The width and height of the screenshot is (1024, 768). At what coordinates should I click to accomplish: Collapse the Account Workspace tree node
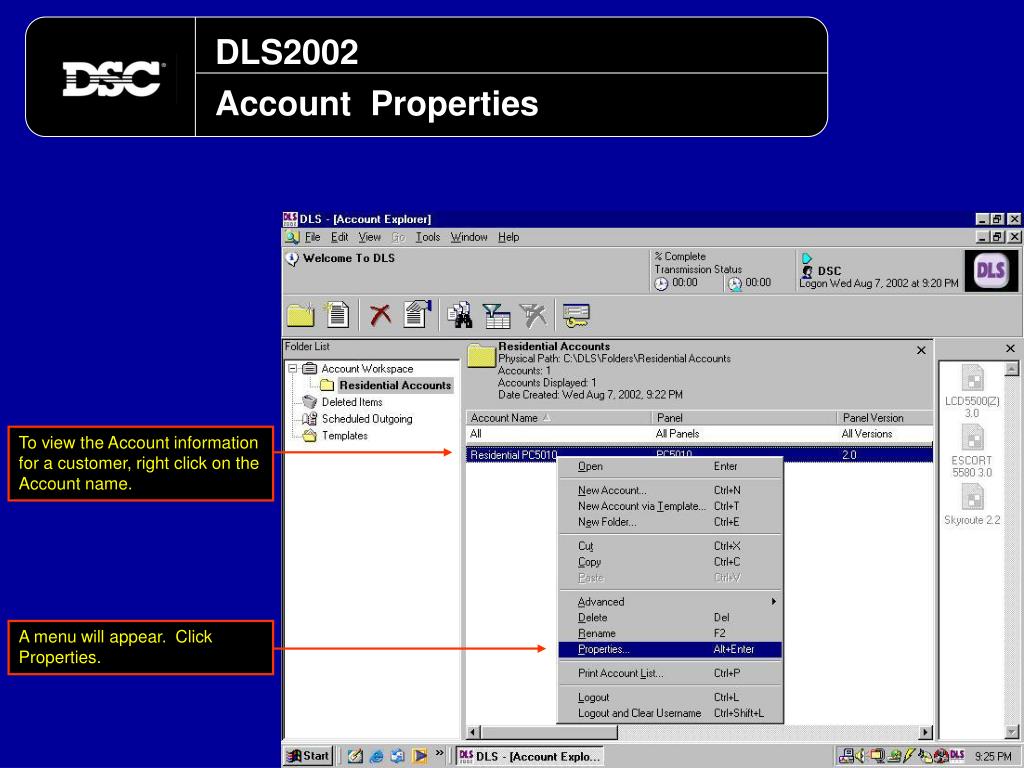coord(293,368)
